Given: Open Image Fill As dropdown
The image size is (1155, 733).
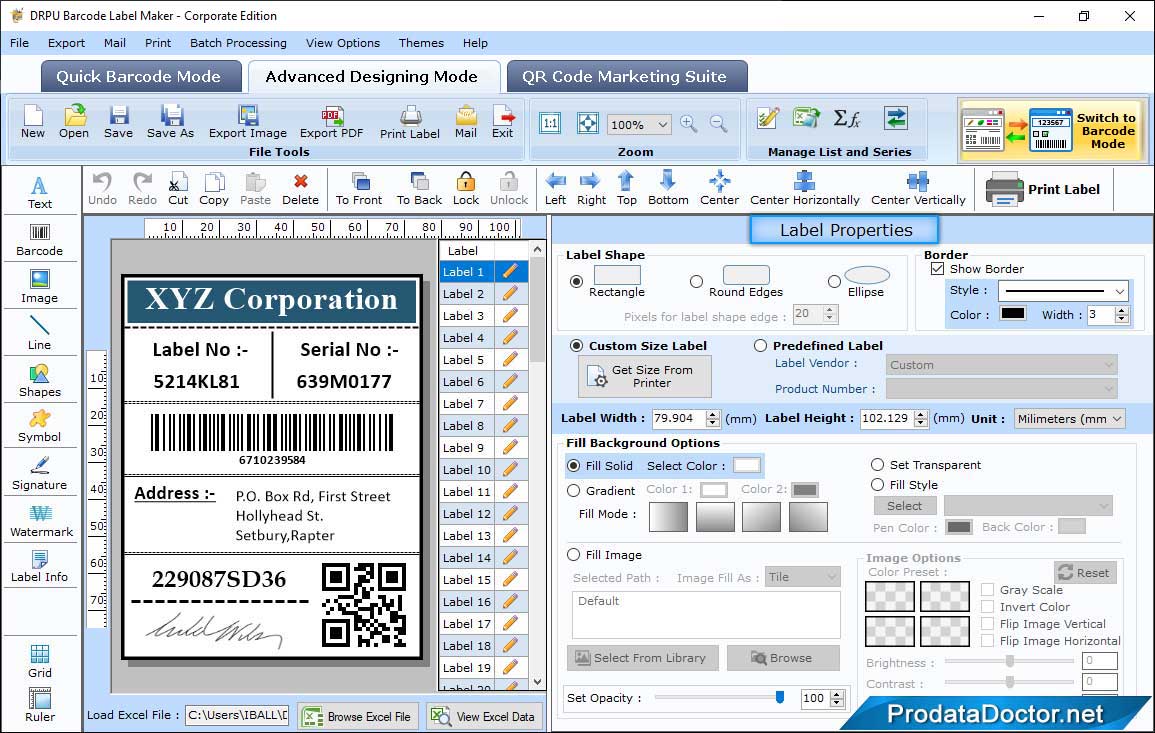Looking at the screenshot, I should tap(802, 577).
